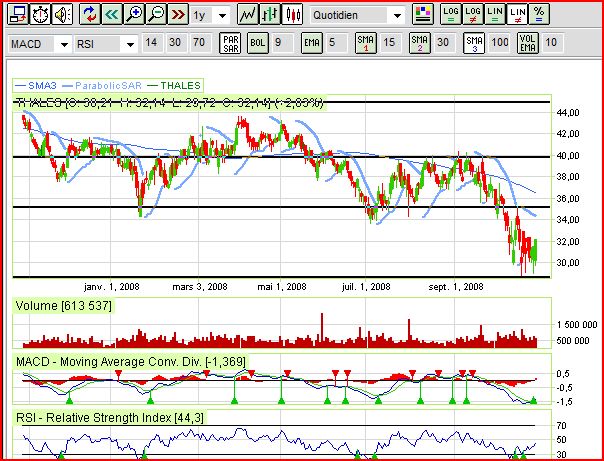This screenshot has height=461, width=604.
Task: Click the SMA 3 period field 100
Action: coord(500,42)
